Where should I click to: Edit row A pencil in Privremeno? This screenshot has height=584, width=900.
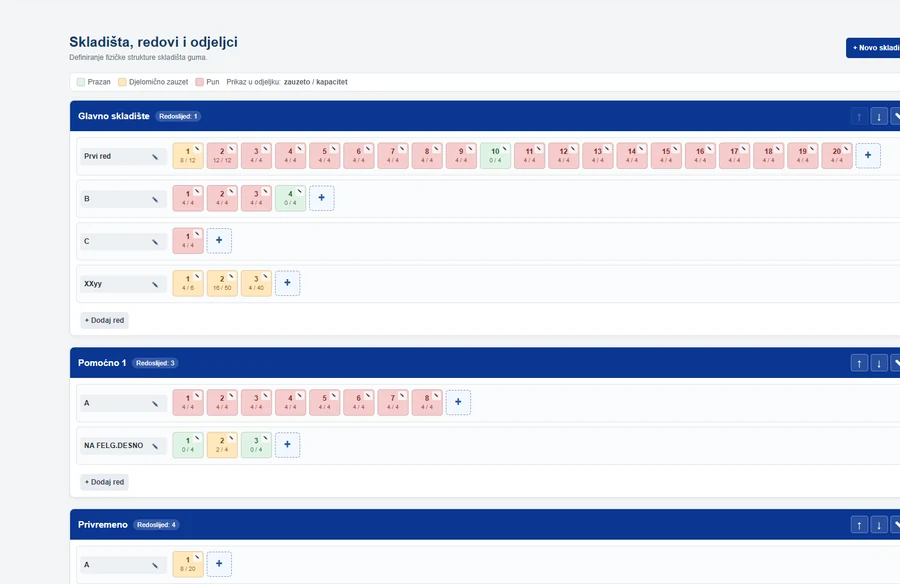click(155, 566)
